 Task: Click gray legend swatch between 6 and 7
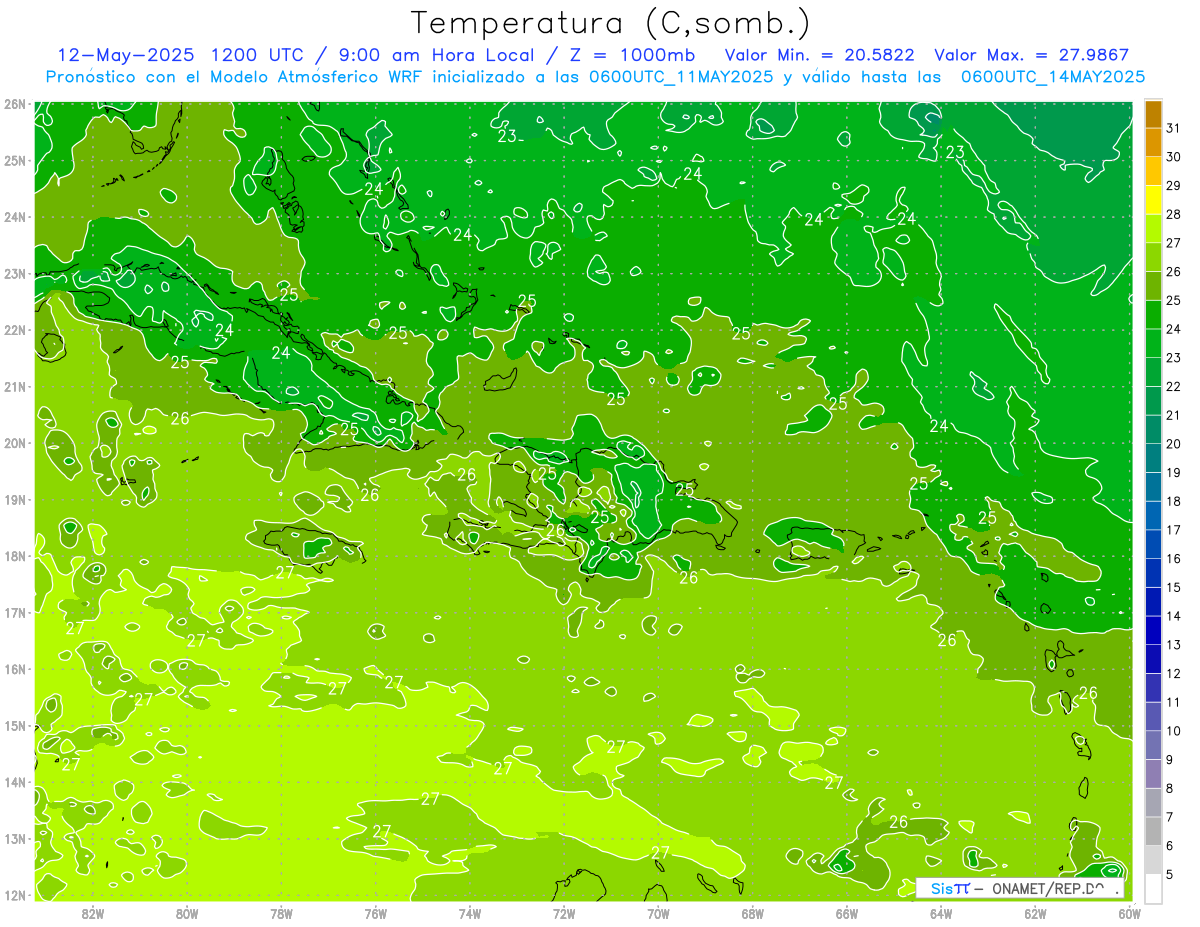pos(1153,830)
